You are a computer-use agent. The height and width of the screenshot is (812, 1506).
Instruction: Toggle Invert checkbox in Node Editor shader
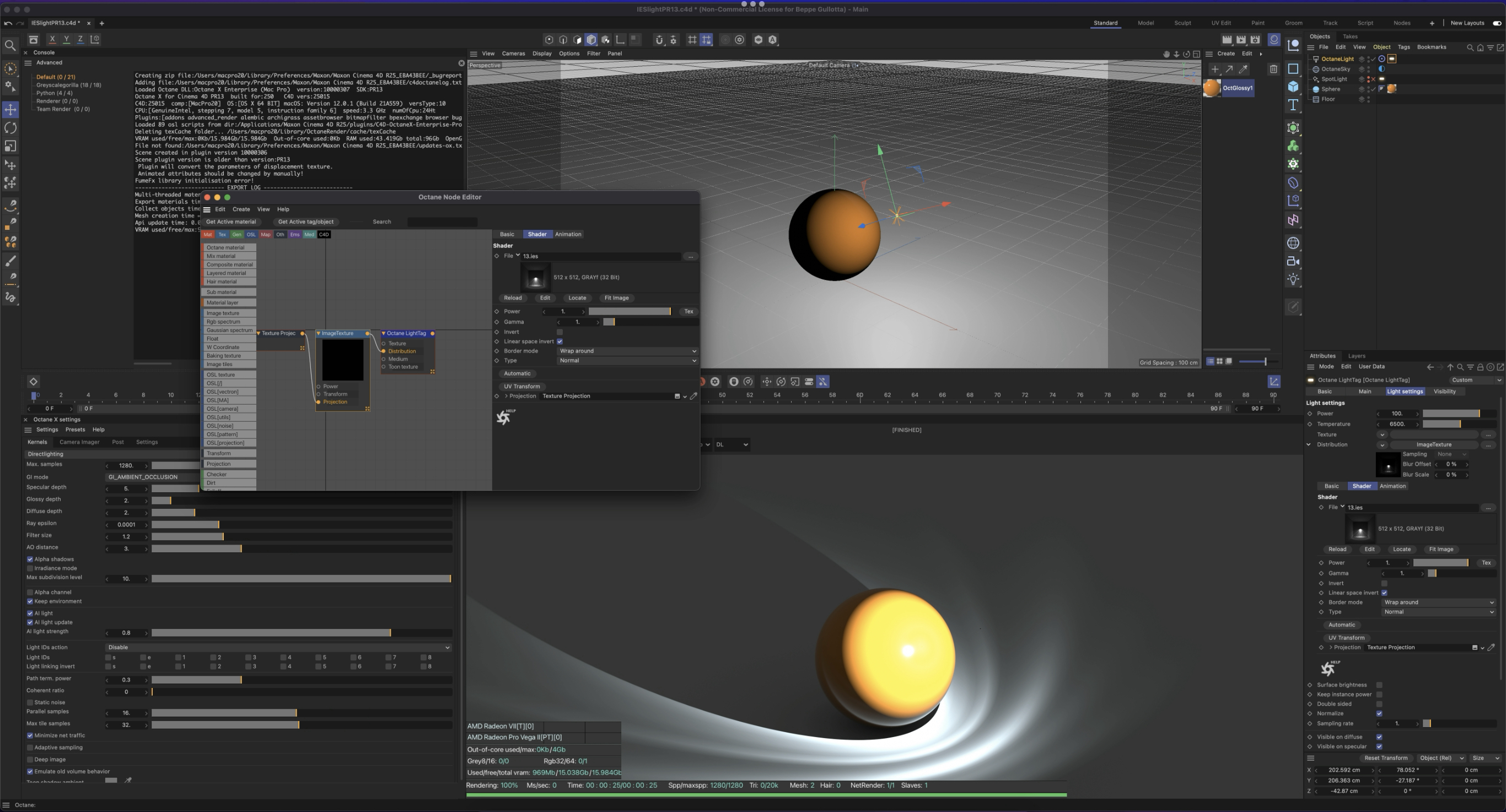560,332
